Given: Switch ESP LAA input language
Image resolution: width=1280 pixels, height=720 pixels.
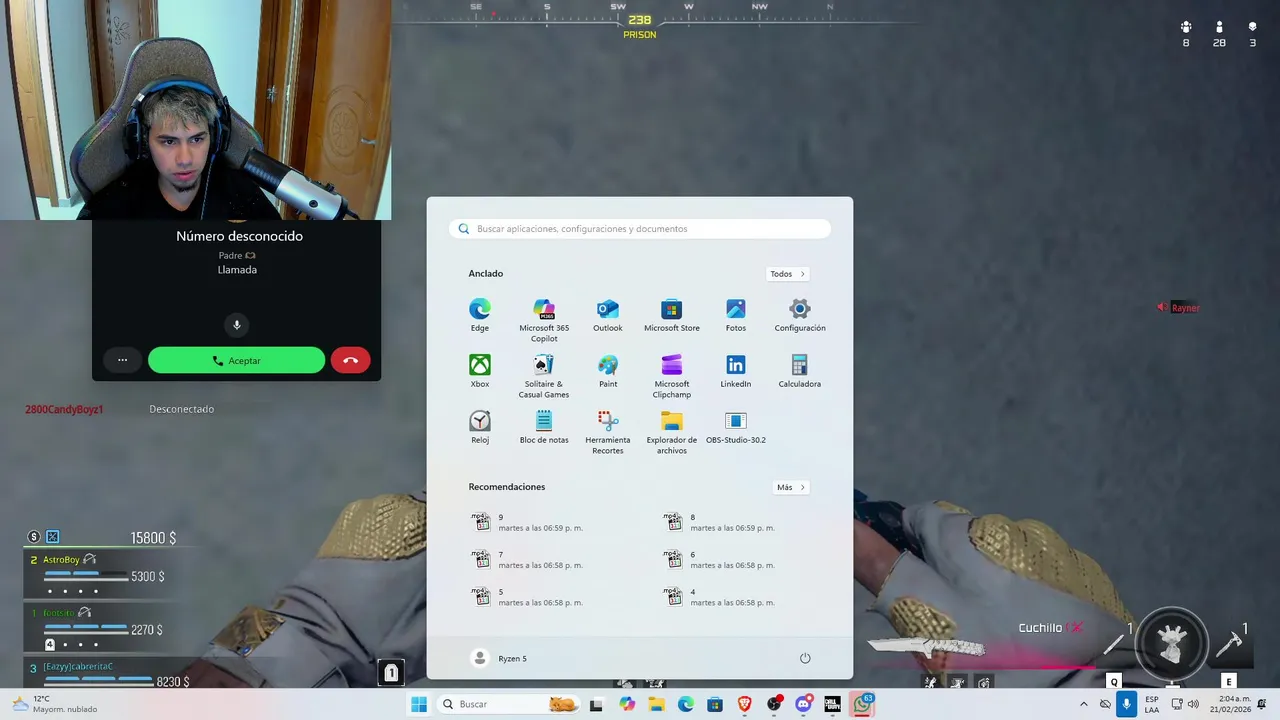Looking at the screenshot, I should 1152,704.
